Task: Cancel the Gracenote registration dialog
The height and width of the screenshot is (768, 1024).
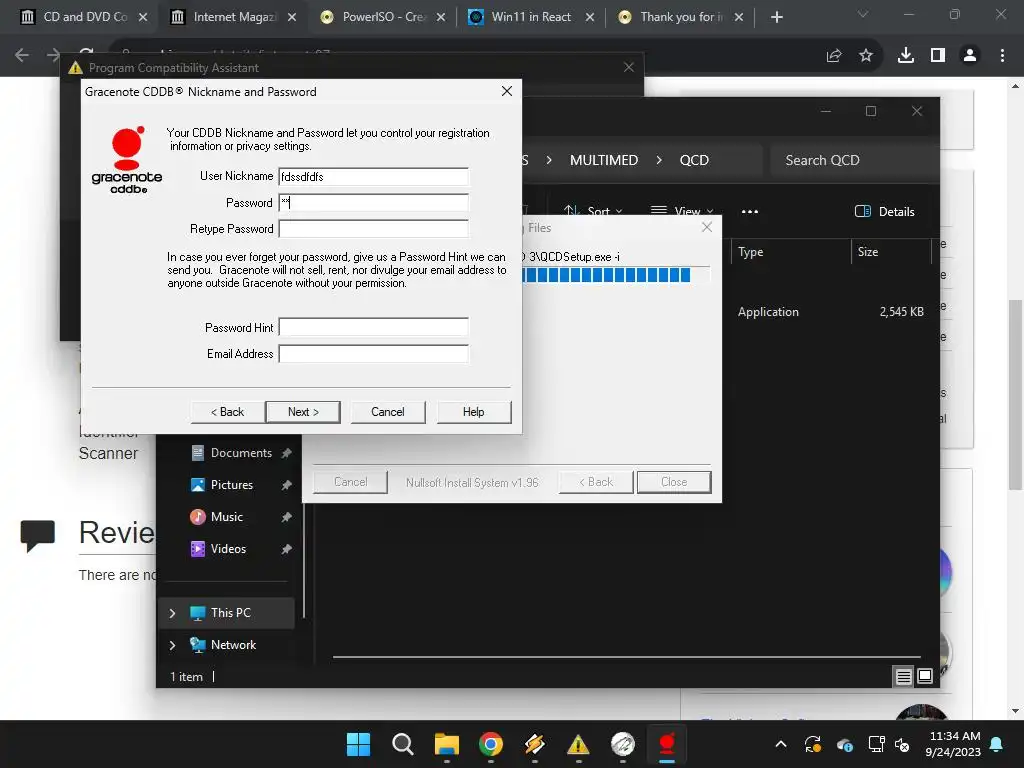Action: [x=388, y=412]
